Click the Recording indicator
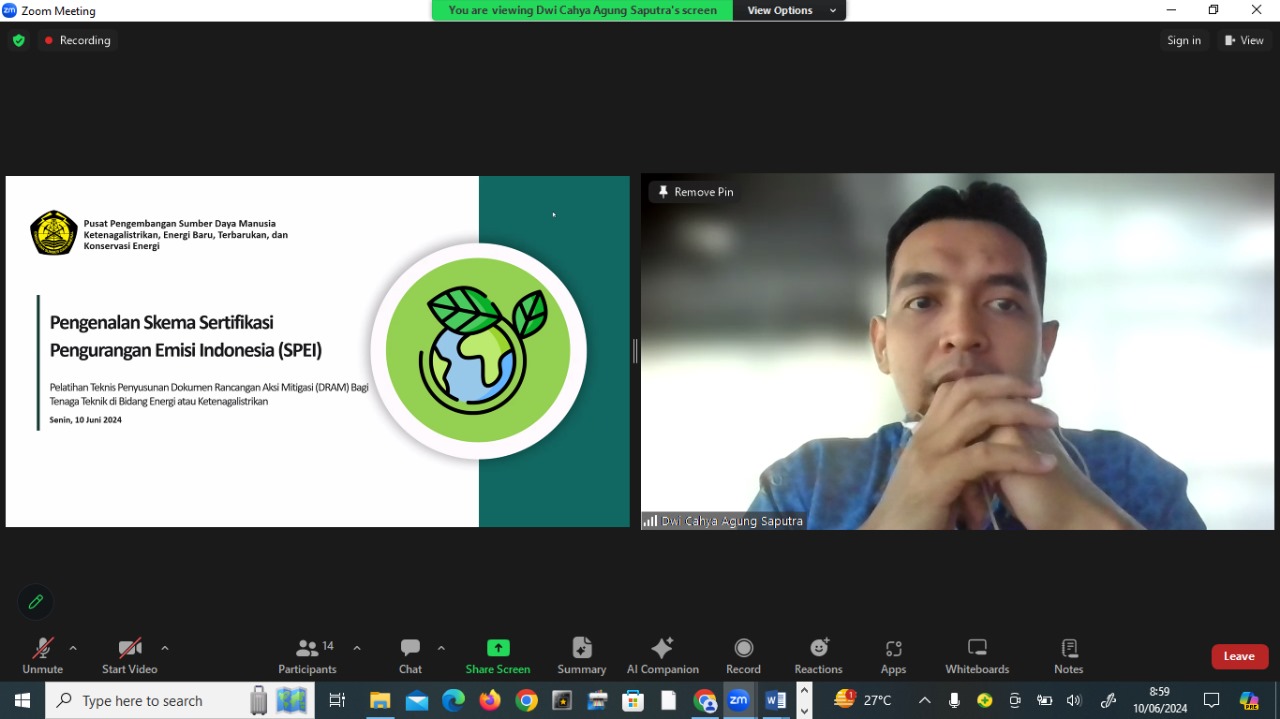The height and width of the screenshot is (719, 1280). [x=77, y=41]
